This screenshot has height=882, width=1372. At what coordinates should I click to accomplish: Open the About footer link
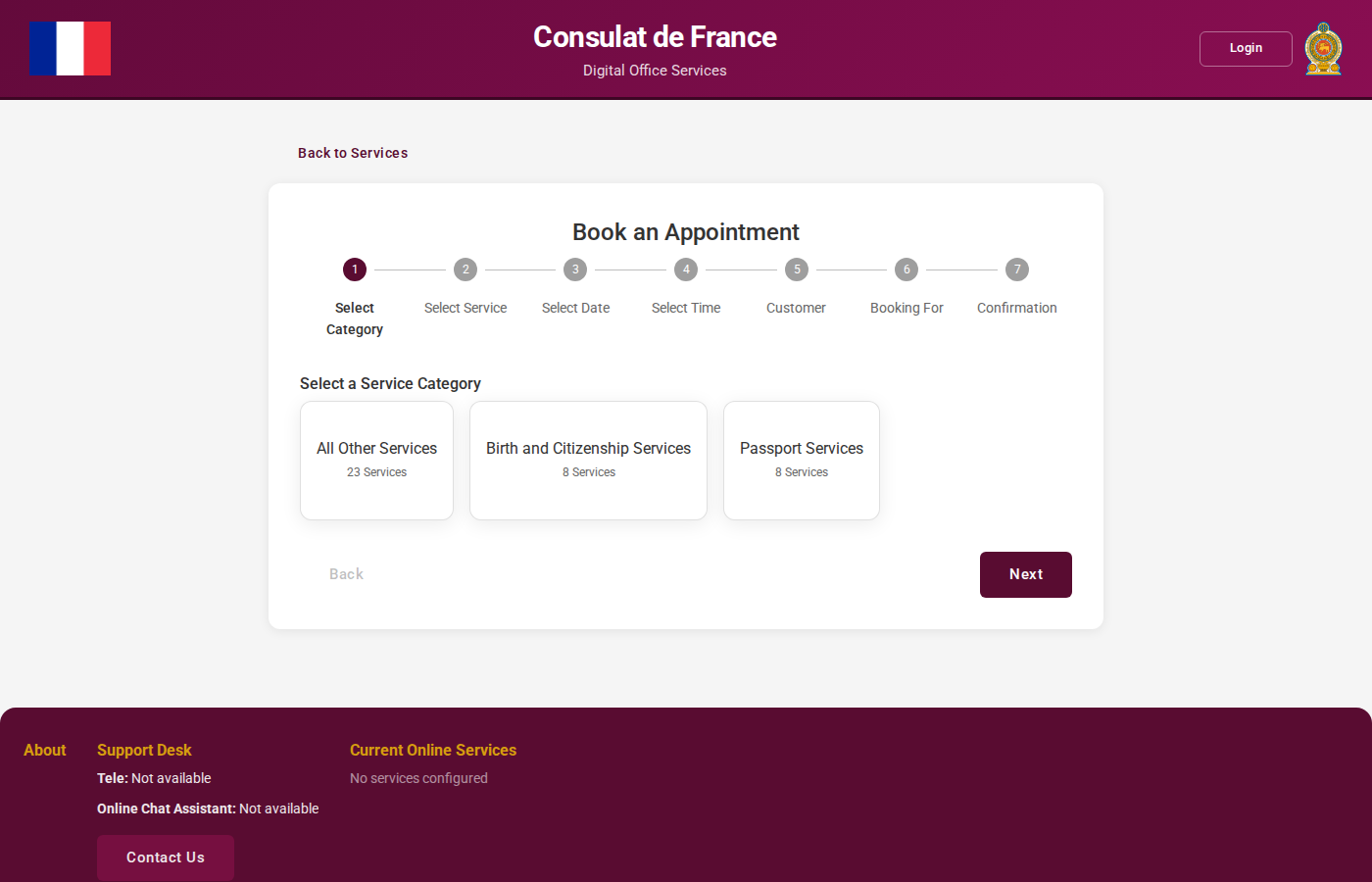(x=45, y=750)
